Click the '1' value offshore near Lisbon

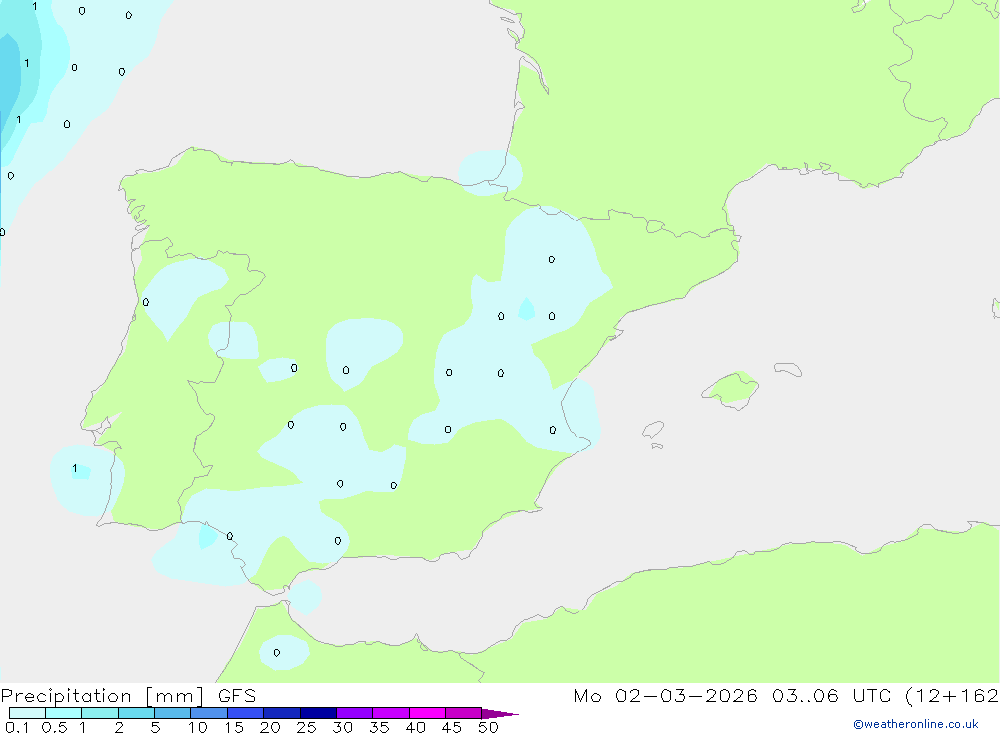tap(75, 468)
